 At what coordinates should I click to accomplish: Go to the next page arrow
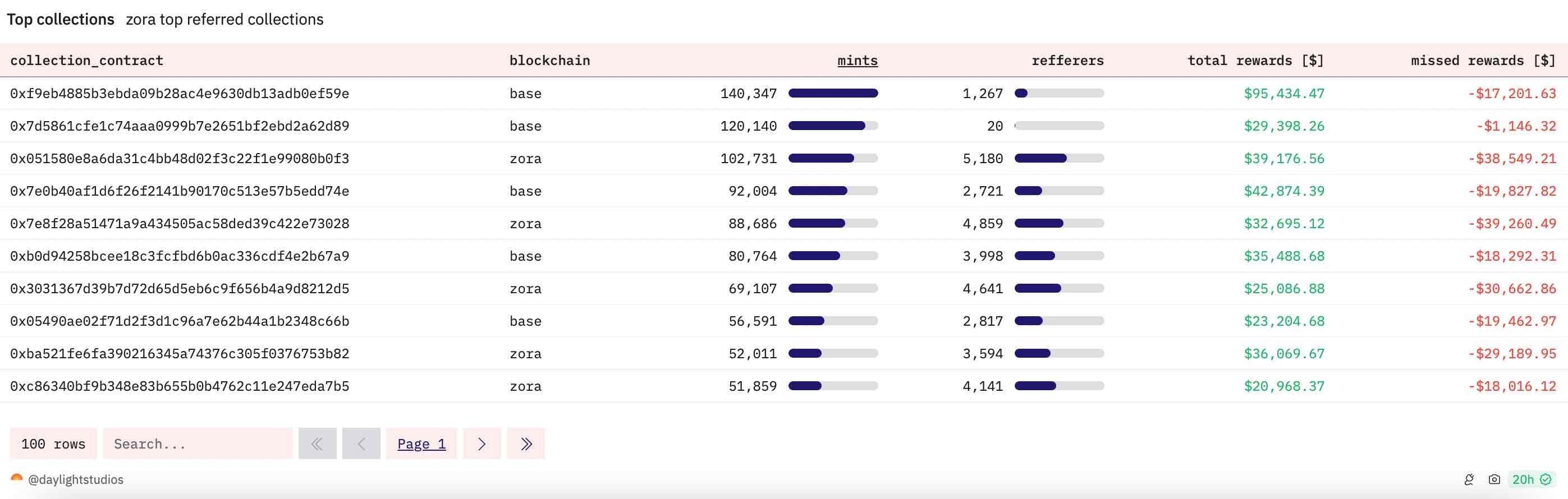[482, 443]
